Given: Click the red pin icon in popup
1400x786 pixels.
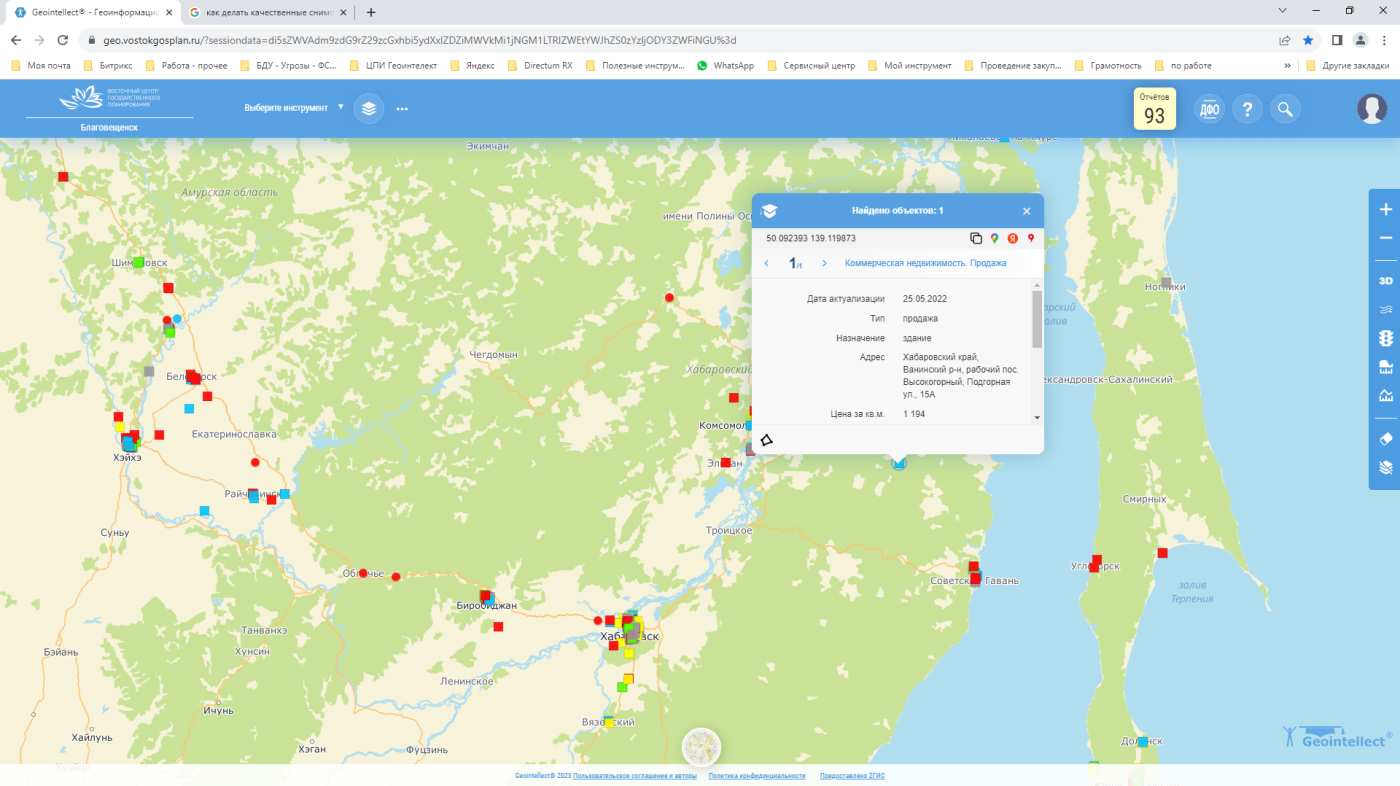Looking at the screenshot, I should 1030,238.
